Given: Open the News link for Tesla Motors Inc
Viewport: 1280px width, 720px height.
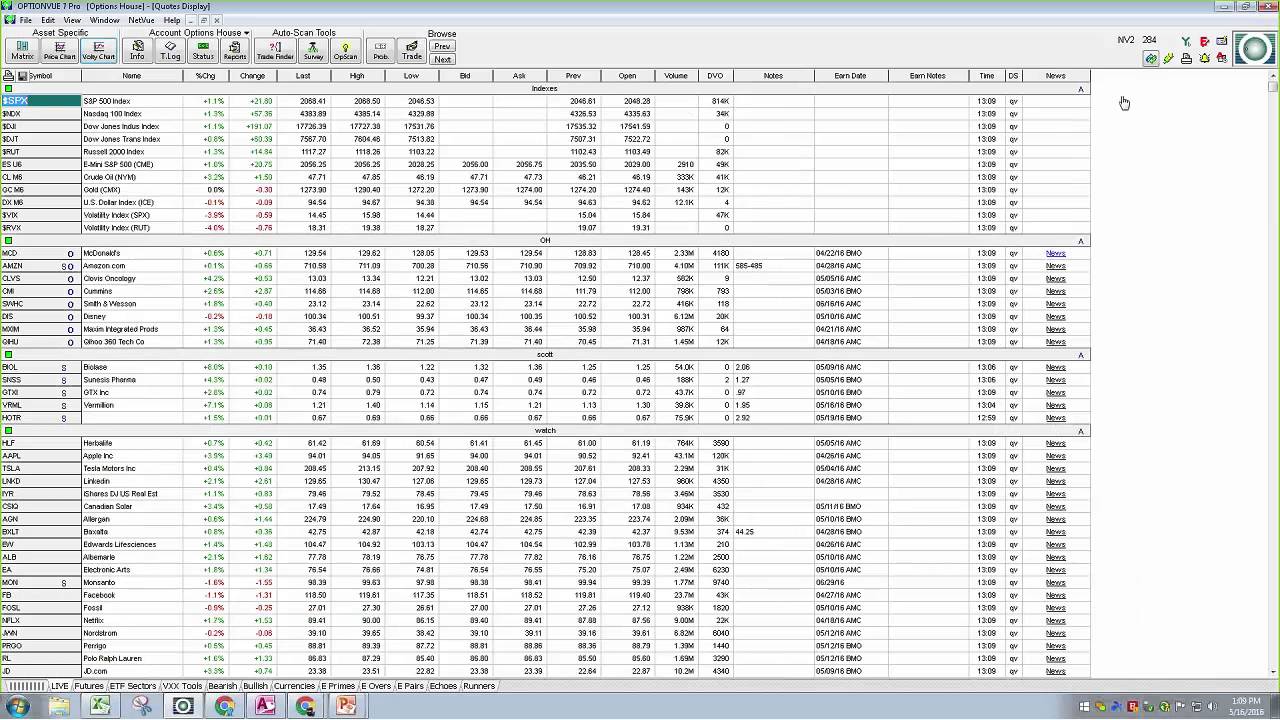Looking at the screenshot, I should point(1055,469).
